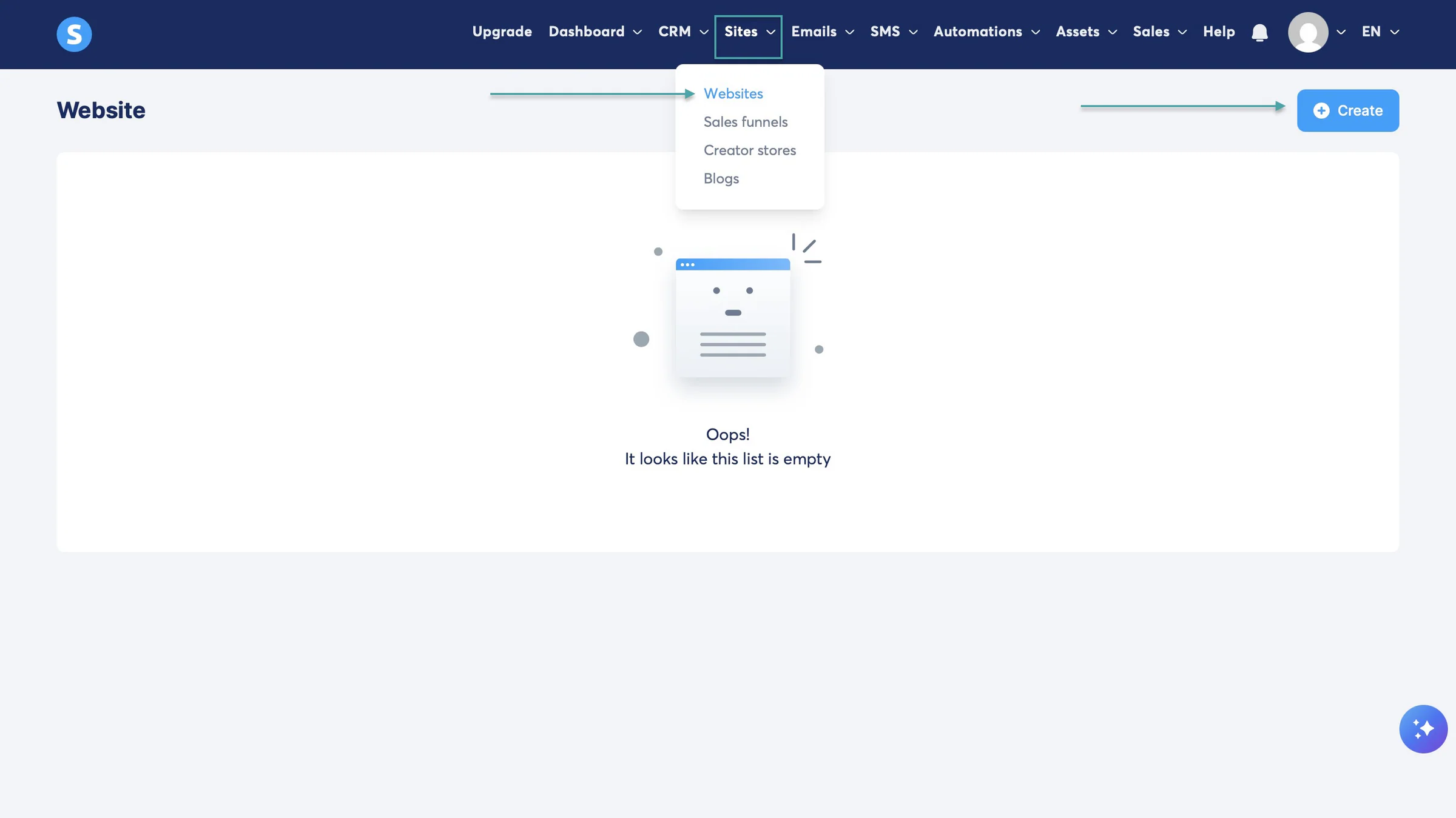Expand the CRM menu
Image resolution: width=1456 pixels, height=818 pixels.
683,32
